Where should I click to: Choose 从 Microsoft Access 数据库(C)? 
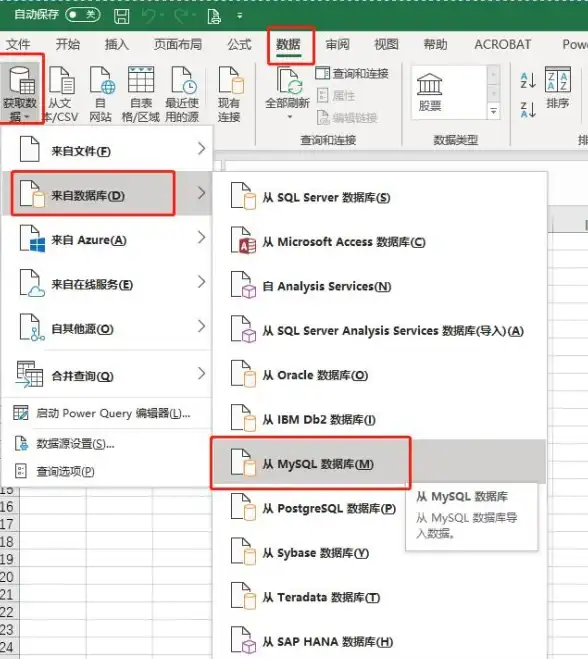click(380, 242)
